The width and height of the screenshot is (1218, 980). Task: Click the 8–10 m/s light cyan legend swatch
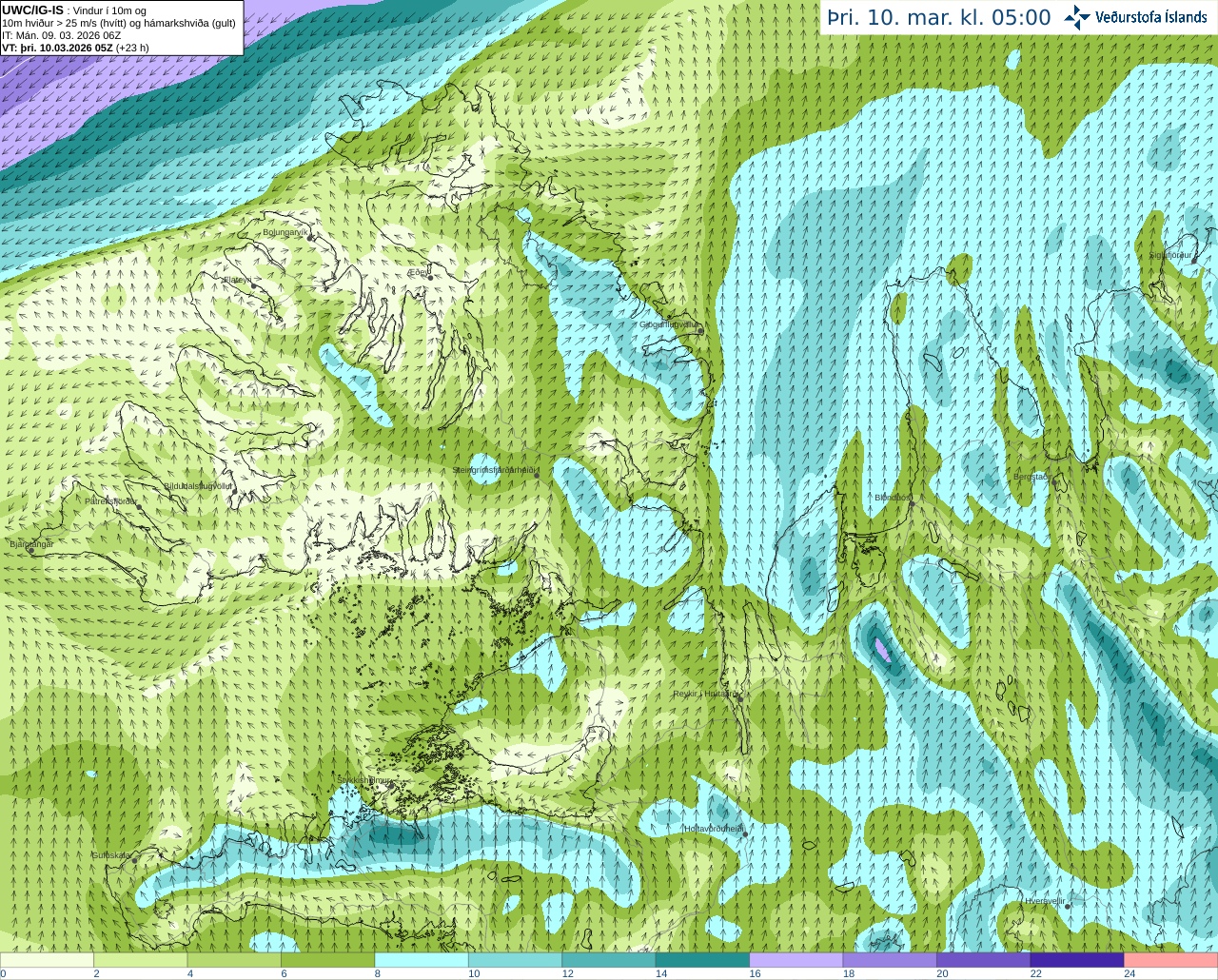422,960
